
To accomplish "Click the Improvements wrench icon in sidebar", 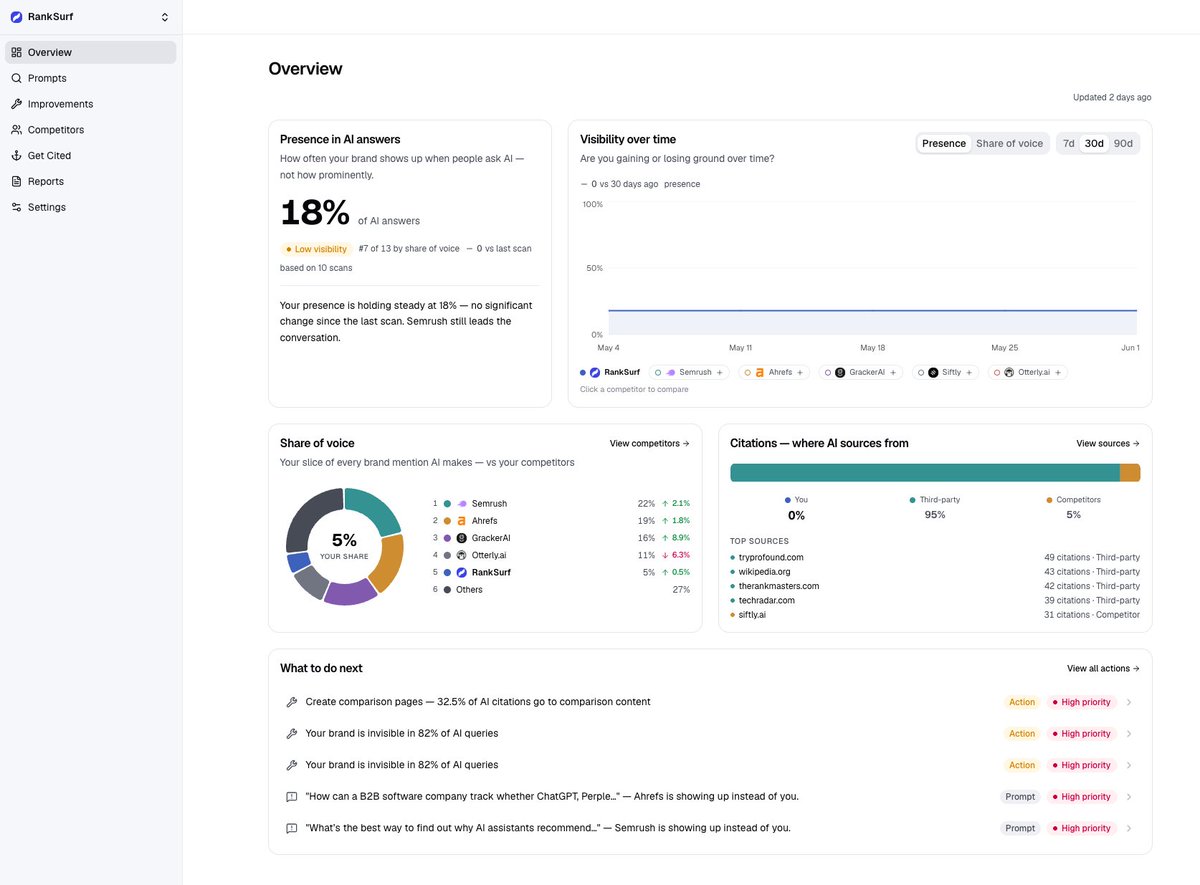I will pyautogui.click(x=17, y=104).
